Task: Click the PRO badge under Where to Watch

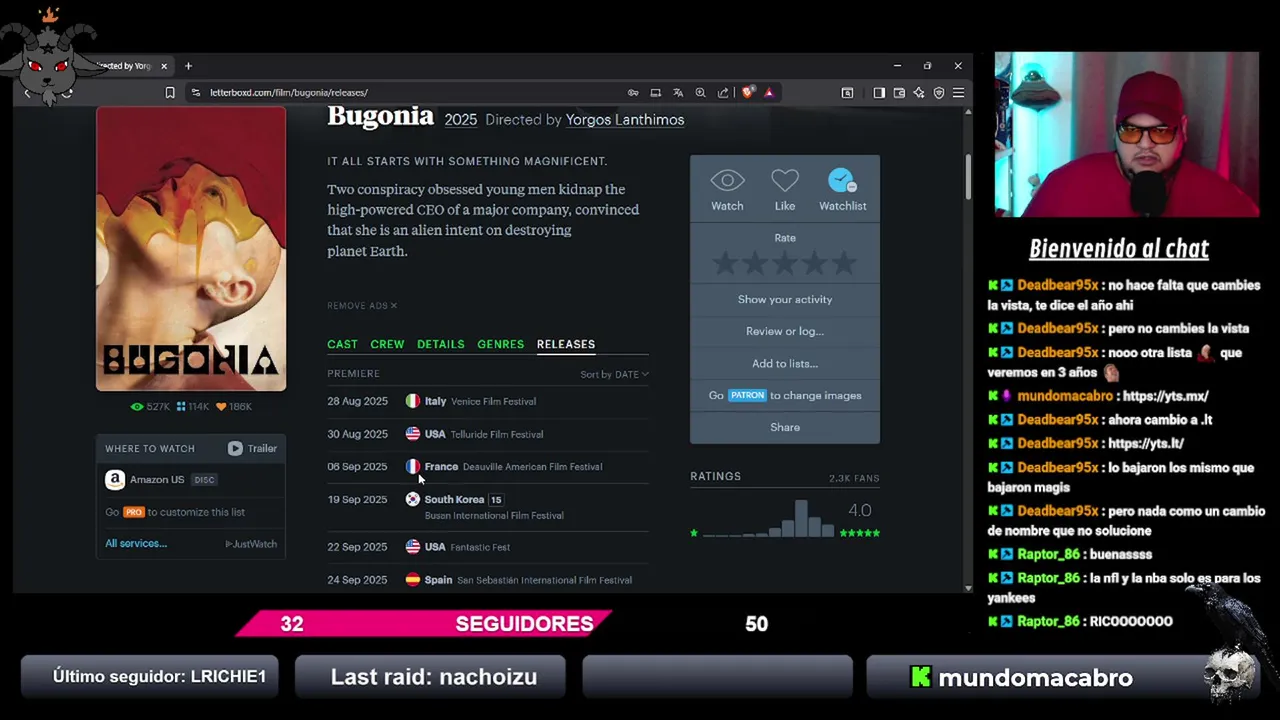Action: coord(134,512)
